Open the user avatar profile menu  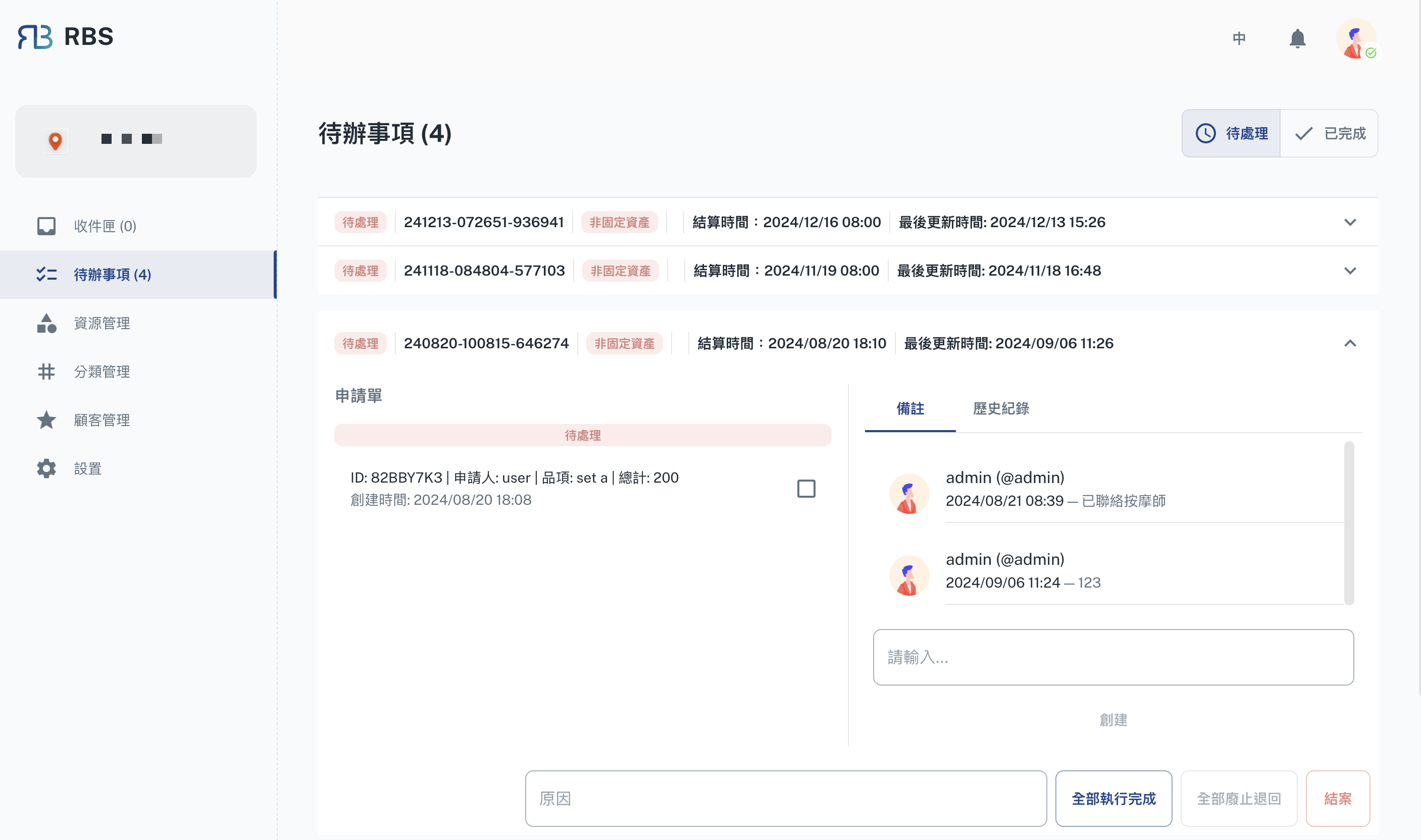tap(1356, 38)
